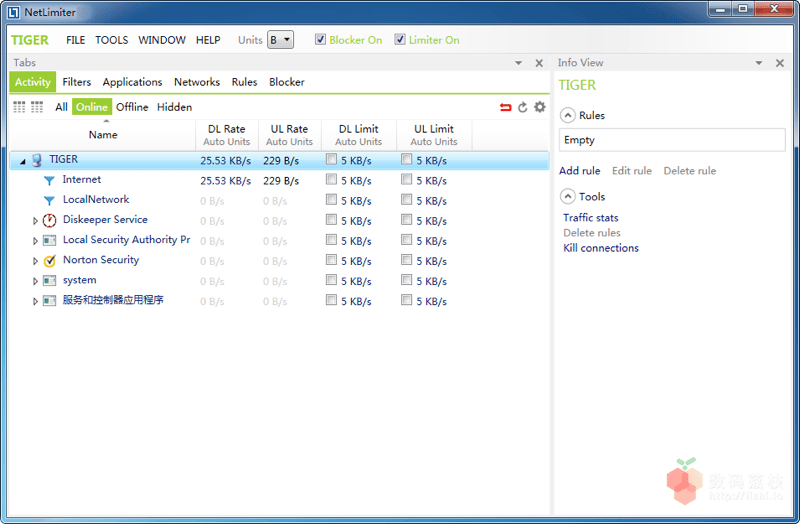Viewport: 800px width, 524px height.
Task: Toggle the Blocker On checkbox
Action: click(x=320, y=39)
